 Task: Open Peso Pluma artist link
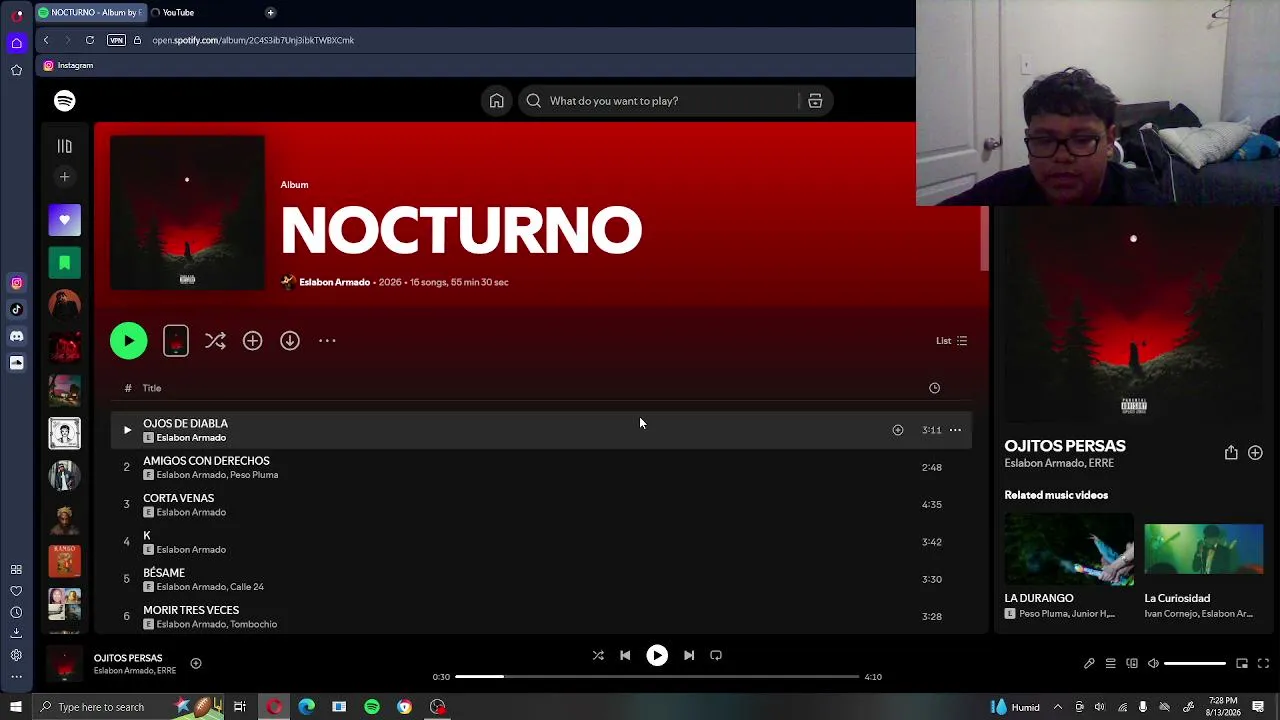[x=253, y=475]
